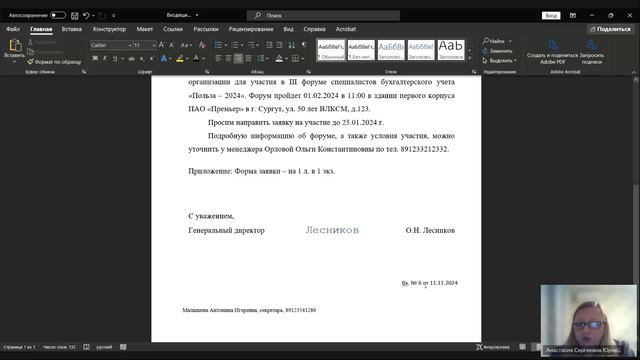Apply italic with the К button

point(105,58)
